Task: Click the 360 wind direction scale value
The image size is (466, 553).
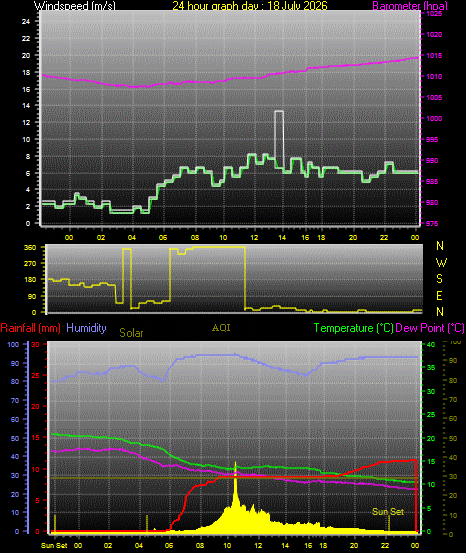Action: [30, 248]
